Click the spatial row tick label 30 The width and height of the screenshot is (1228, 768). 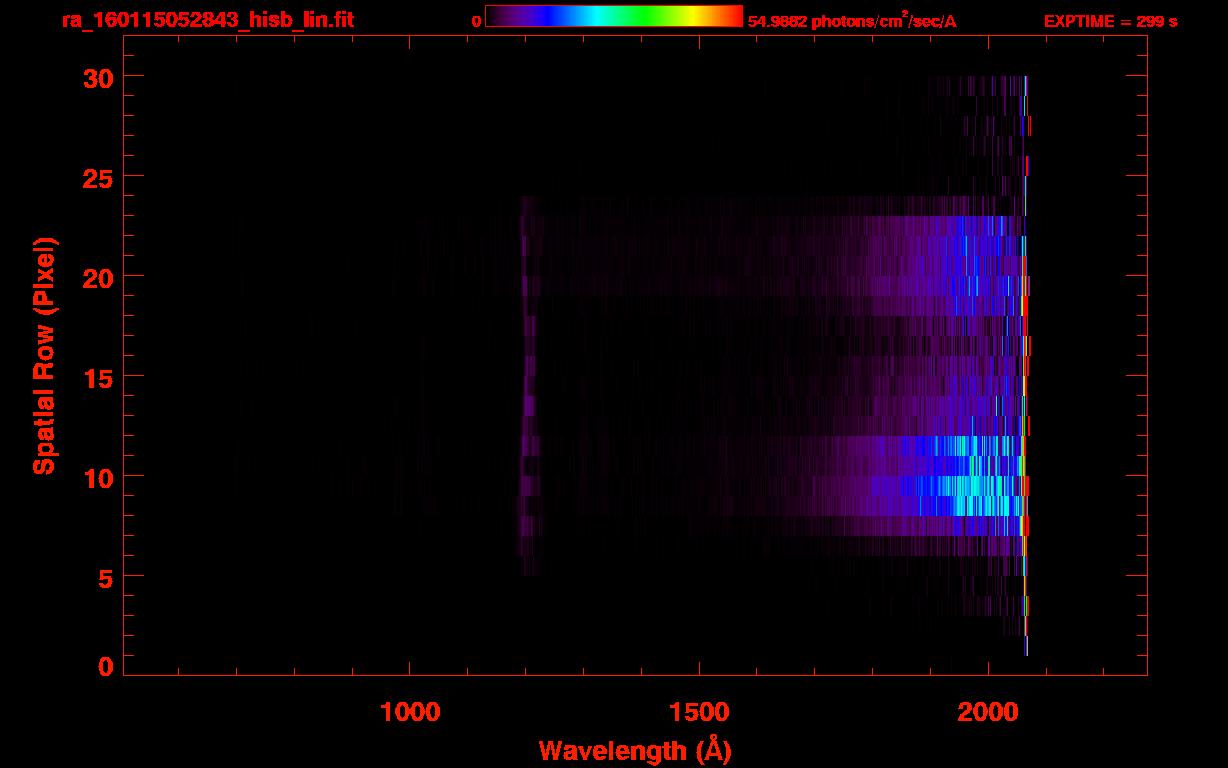98,77
